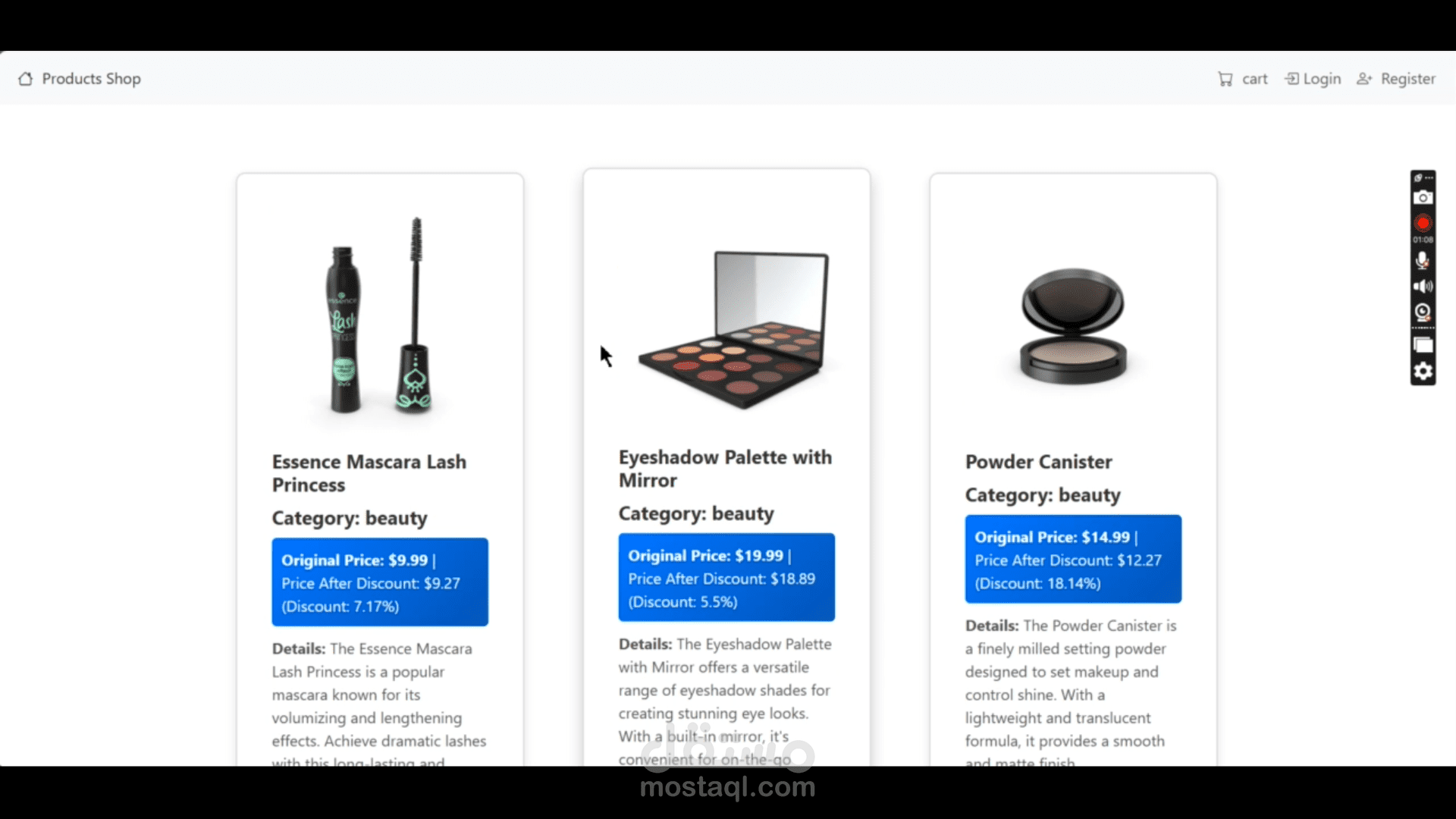Go to the Login page

[x=1322, y=79]
